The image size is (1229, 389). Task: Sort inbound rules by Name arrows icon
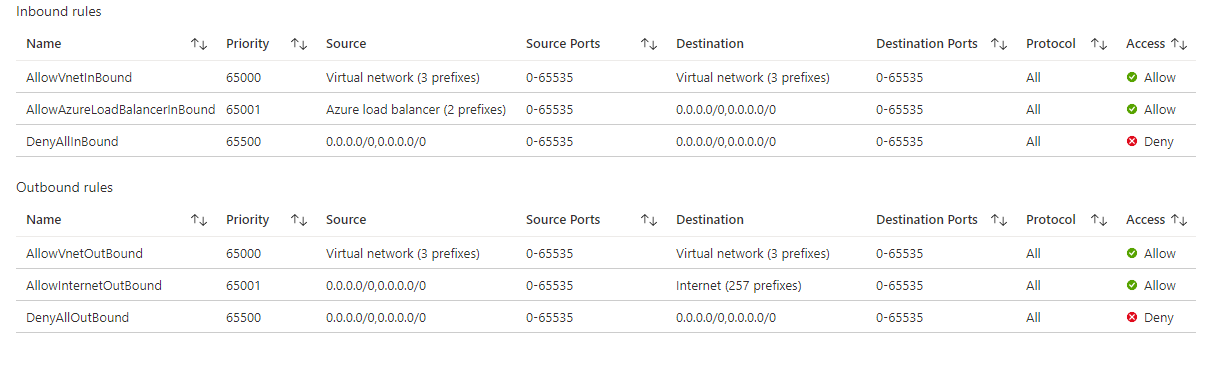pyautogui.click(x=198, y=44)
